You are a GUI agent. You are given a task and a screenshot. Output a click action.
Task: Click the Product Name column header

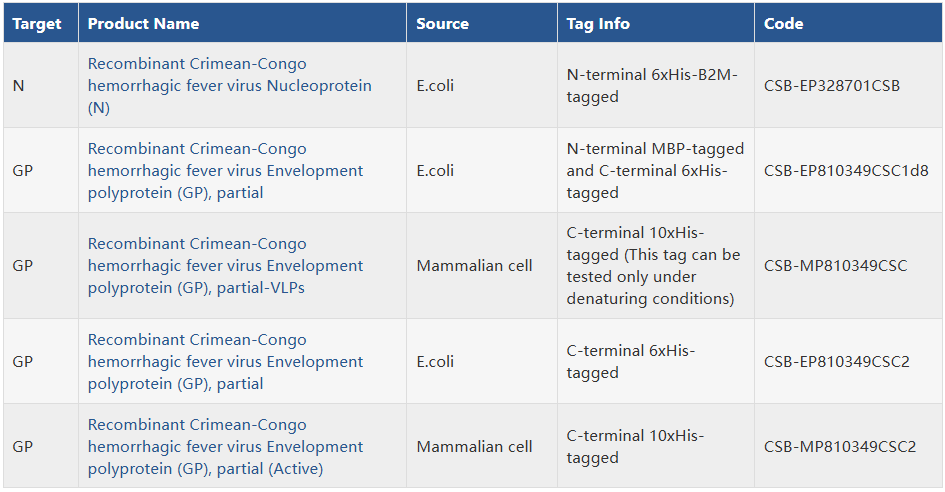coord(143,24)
